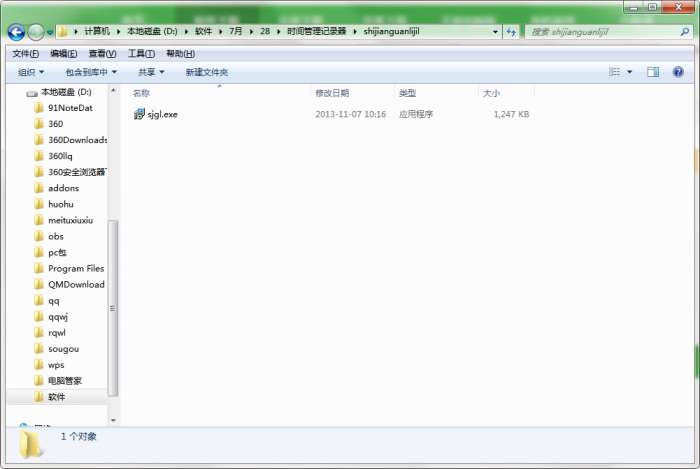Open the 包含到库中 dropdown
The height and width of the screenshot is (469, 700).
pyautogui.click(x=91, y=72)
